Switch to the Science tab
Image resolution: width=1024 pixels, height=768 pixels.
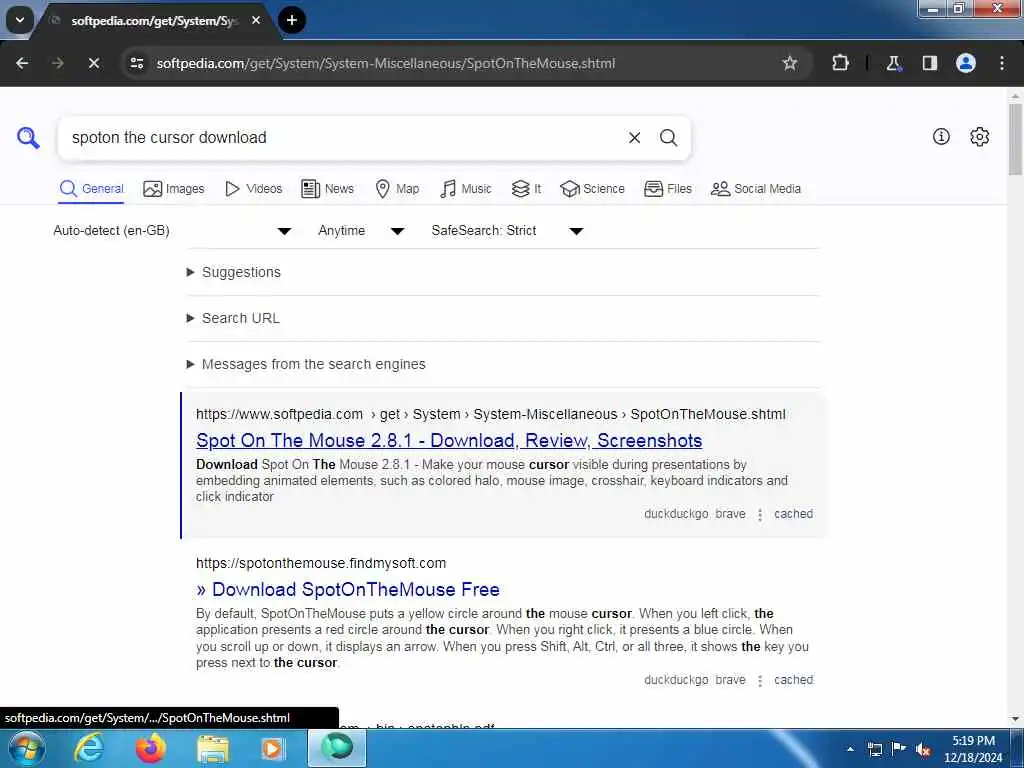click(x=592, y=189)
